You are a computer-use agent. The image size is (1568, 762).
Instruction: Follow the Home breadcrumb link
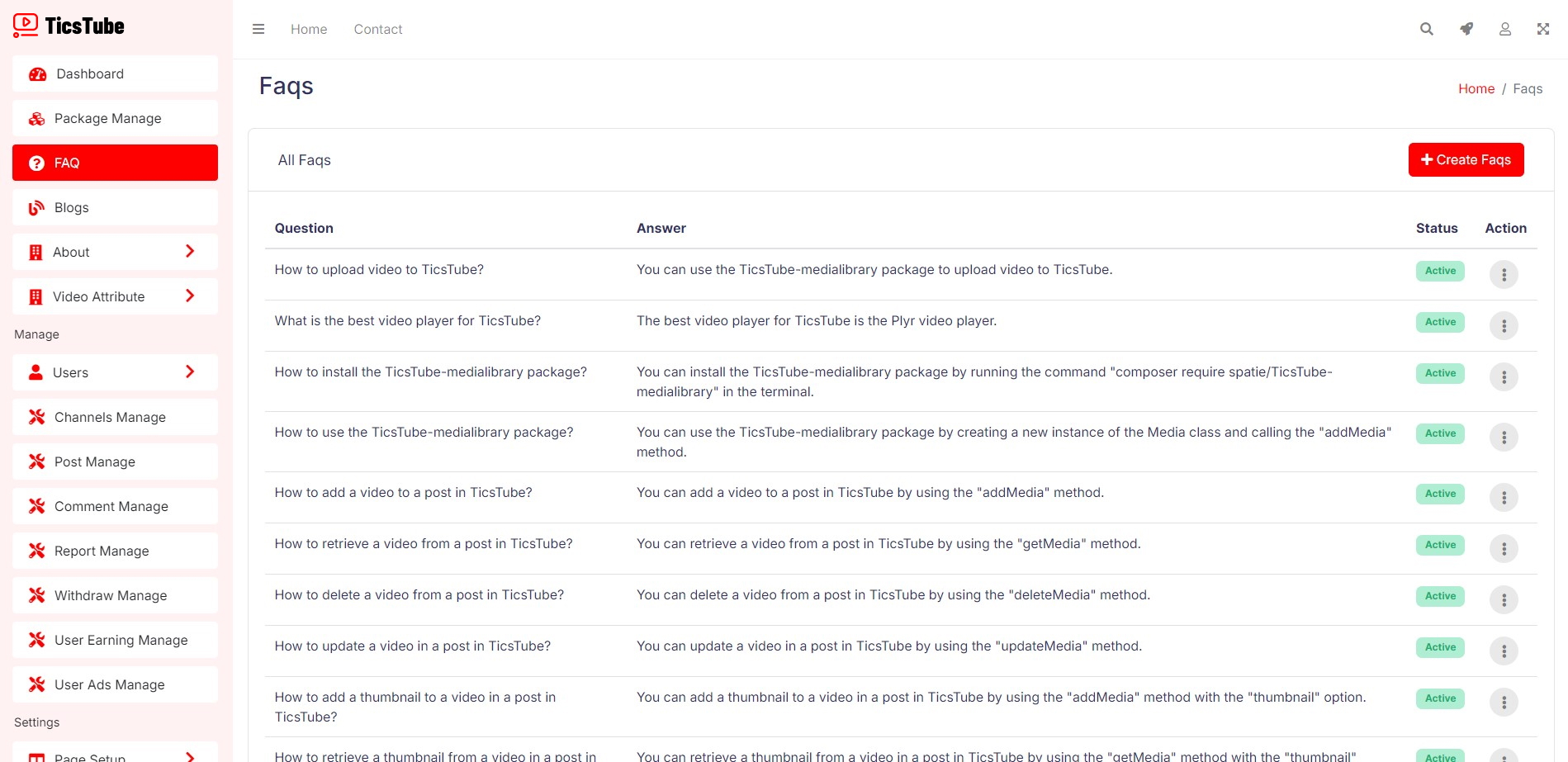(1476, 88)
